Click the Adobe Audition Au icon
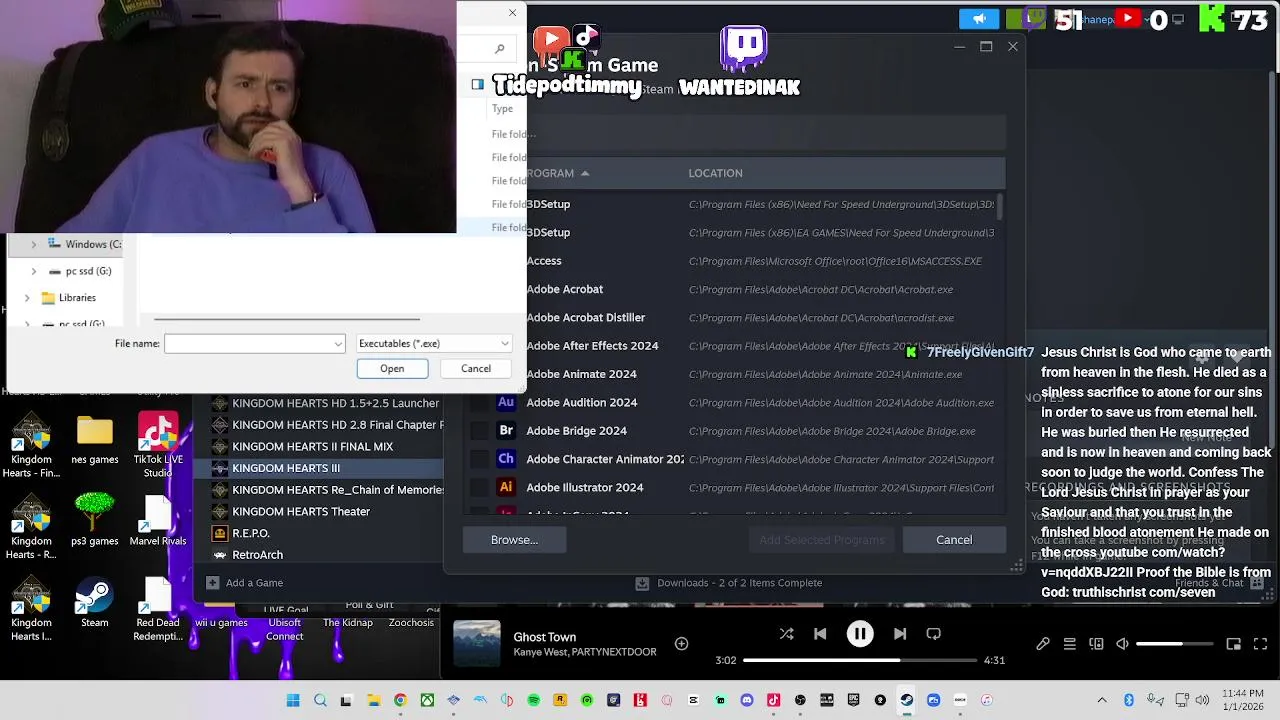1280x720 pixels. tap(506, 402)
